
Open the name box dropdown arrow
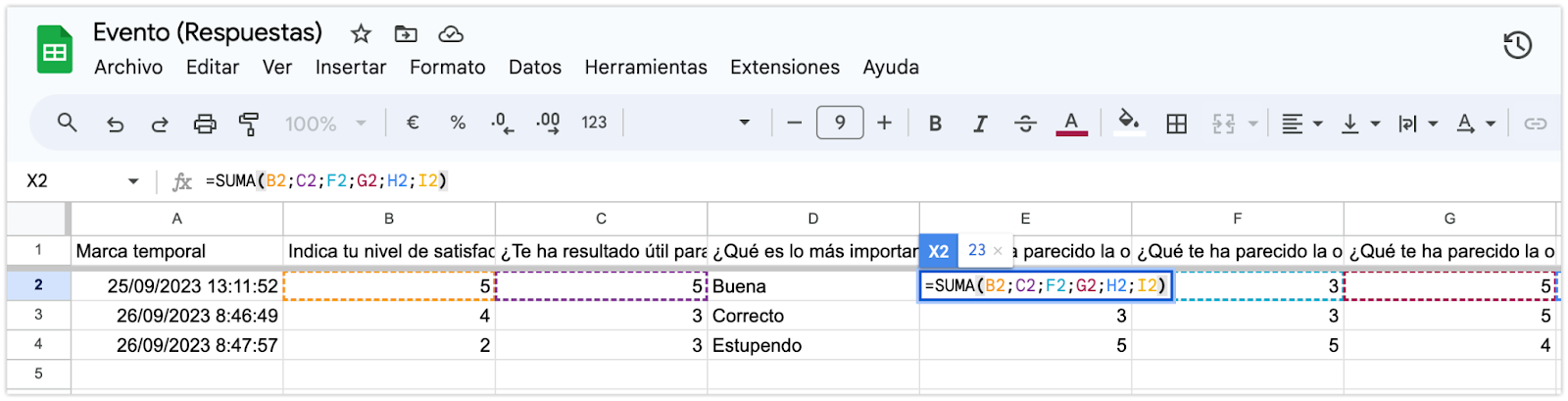pos(133,181)
